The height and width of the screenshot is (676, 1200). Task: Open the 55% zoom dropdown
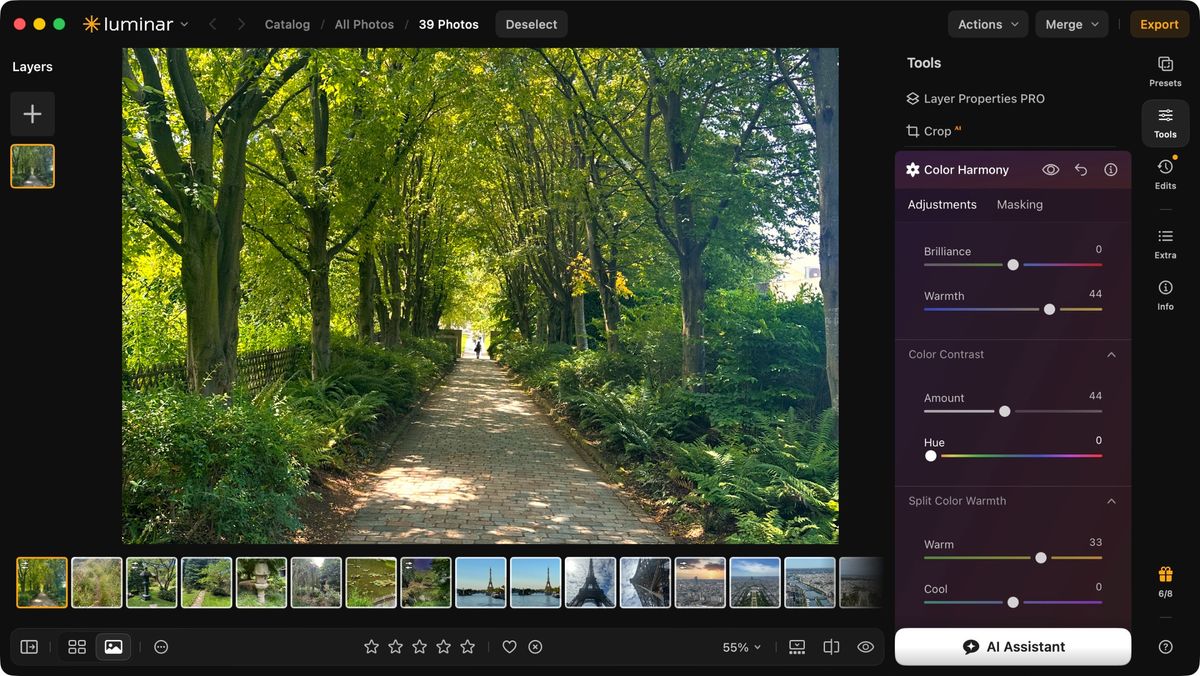(742, 647)
